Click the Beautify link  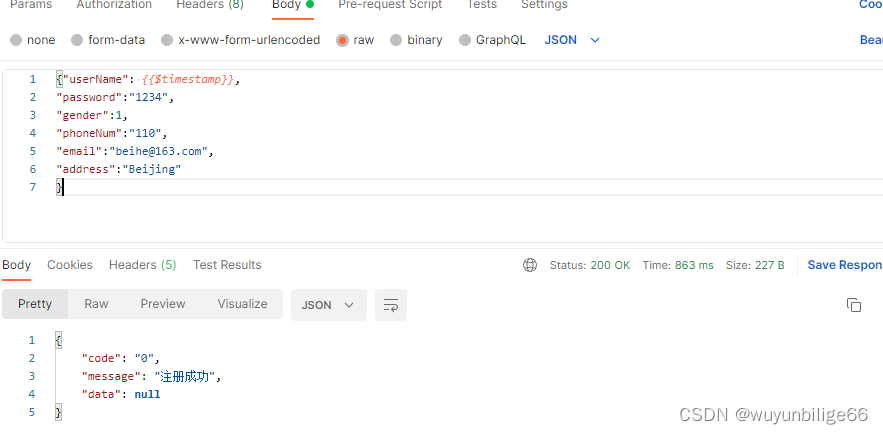(871, 40)
